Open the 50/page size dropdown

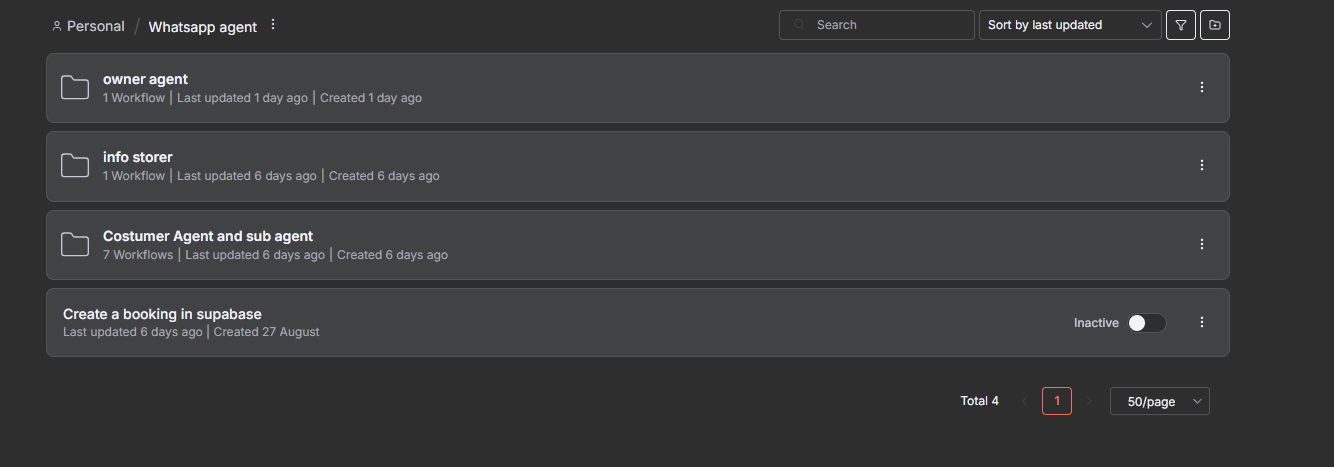(x=1159, y=401)
